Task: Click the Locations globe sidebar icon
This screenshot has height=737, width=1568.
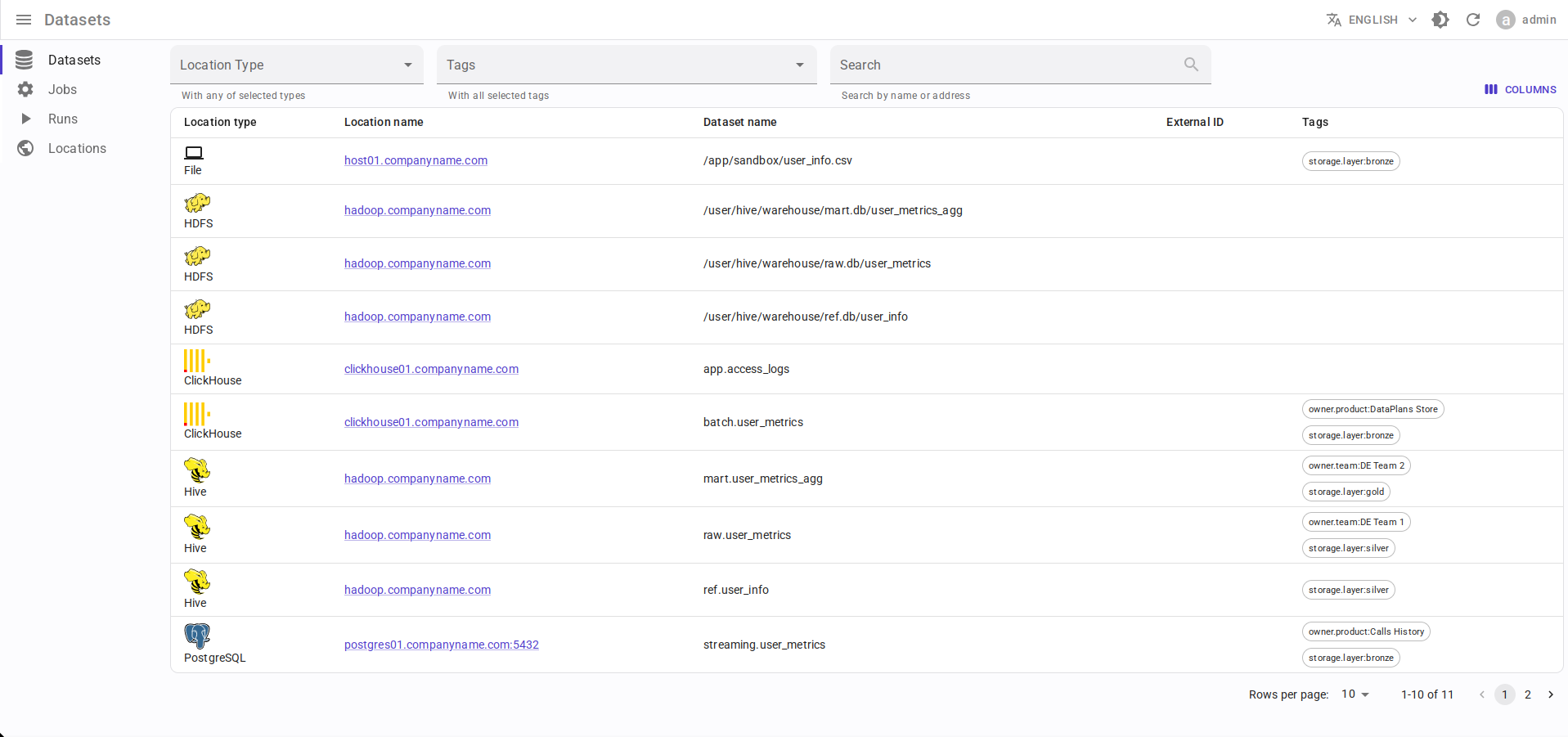Action: point(25,148)
